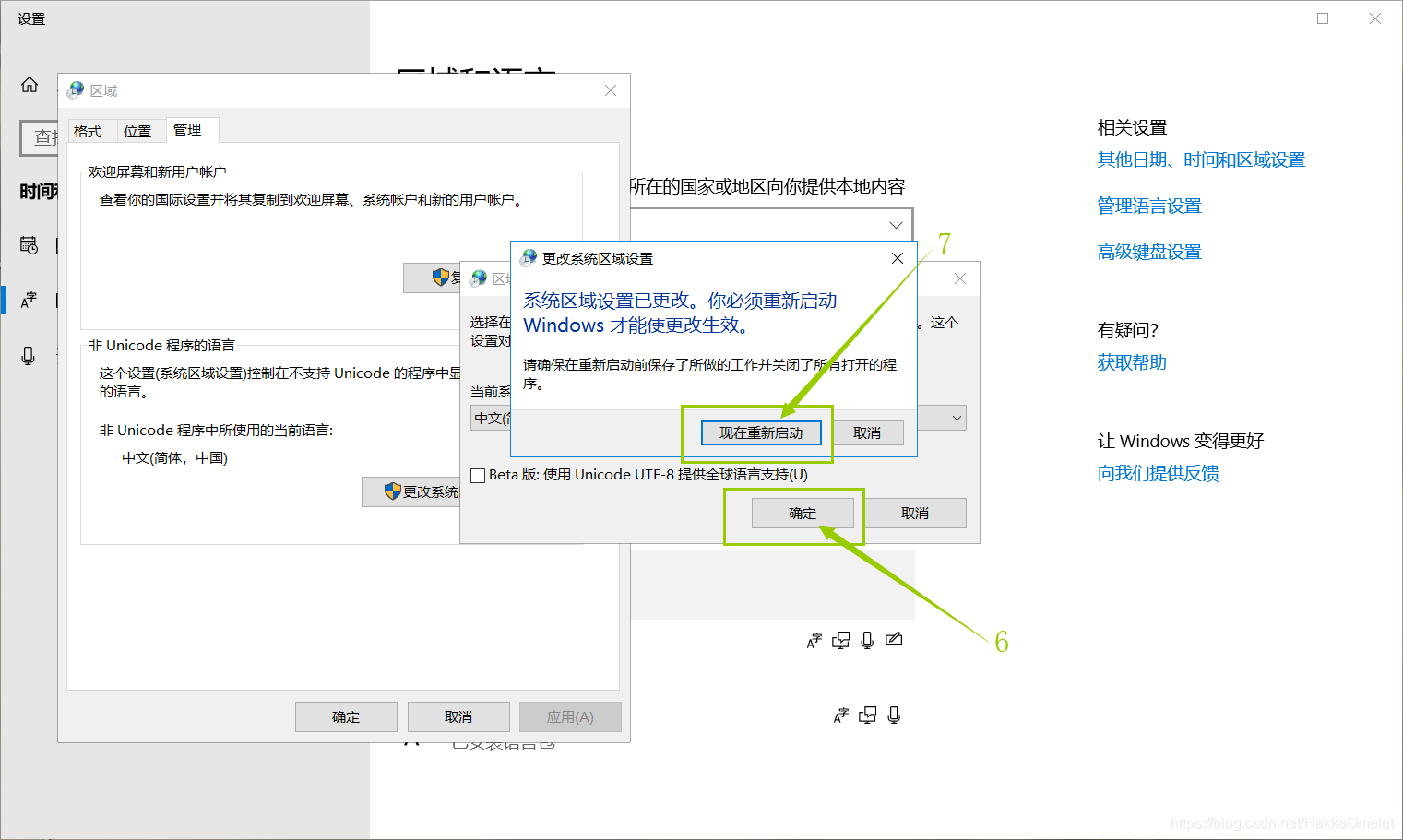The height and width of the screenshot is (840, 1403).
Task: Close the region settings dialog behind prompt
Action: (960, 278)
